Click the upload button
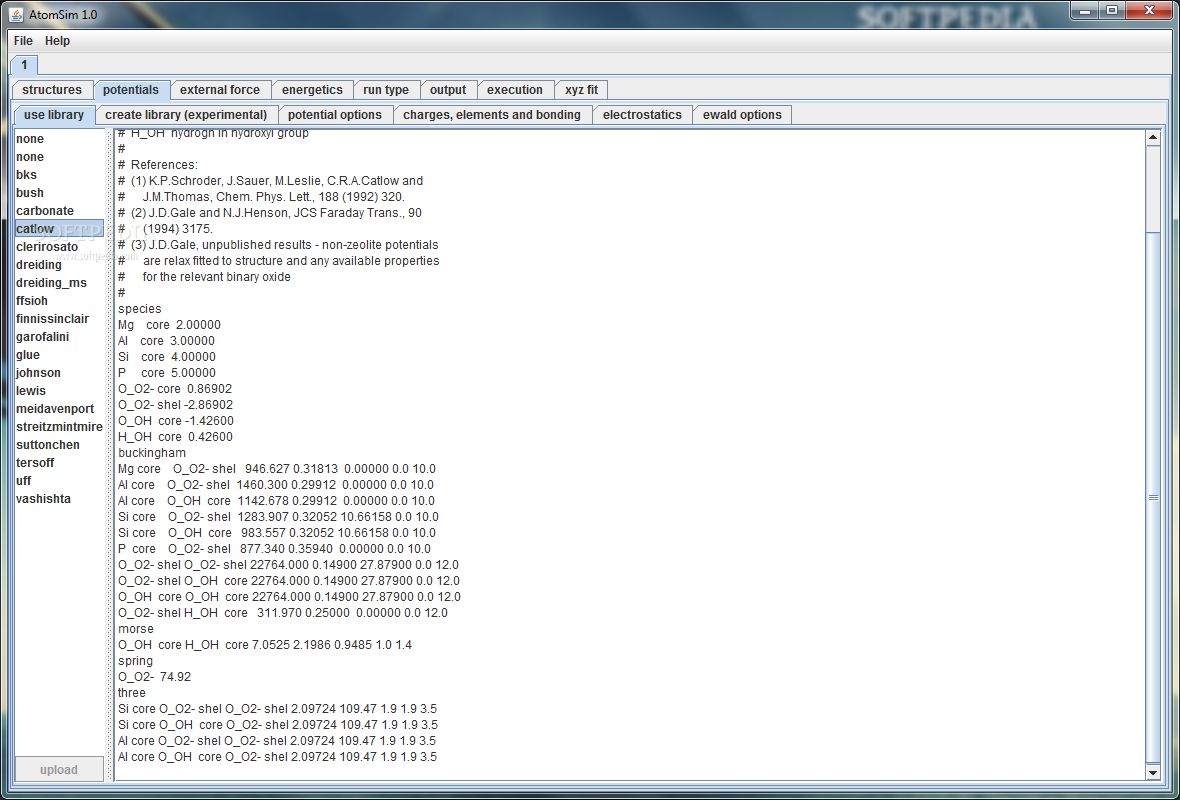This screenshot has width=1180, height=800. [x=59, y=769]
